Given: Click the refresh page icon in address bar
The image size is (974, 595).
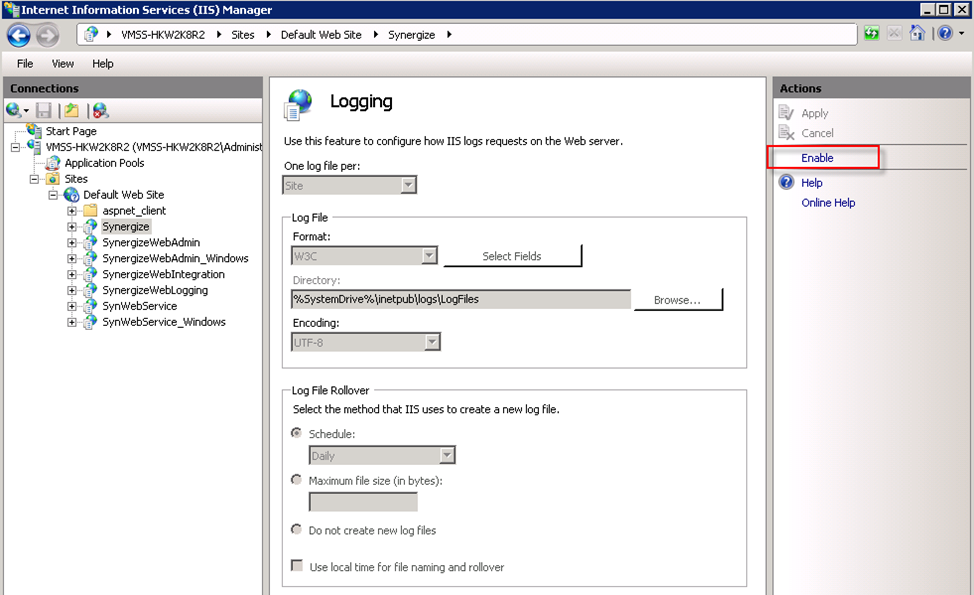Looking at the screenshot, I should point(872,34).
